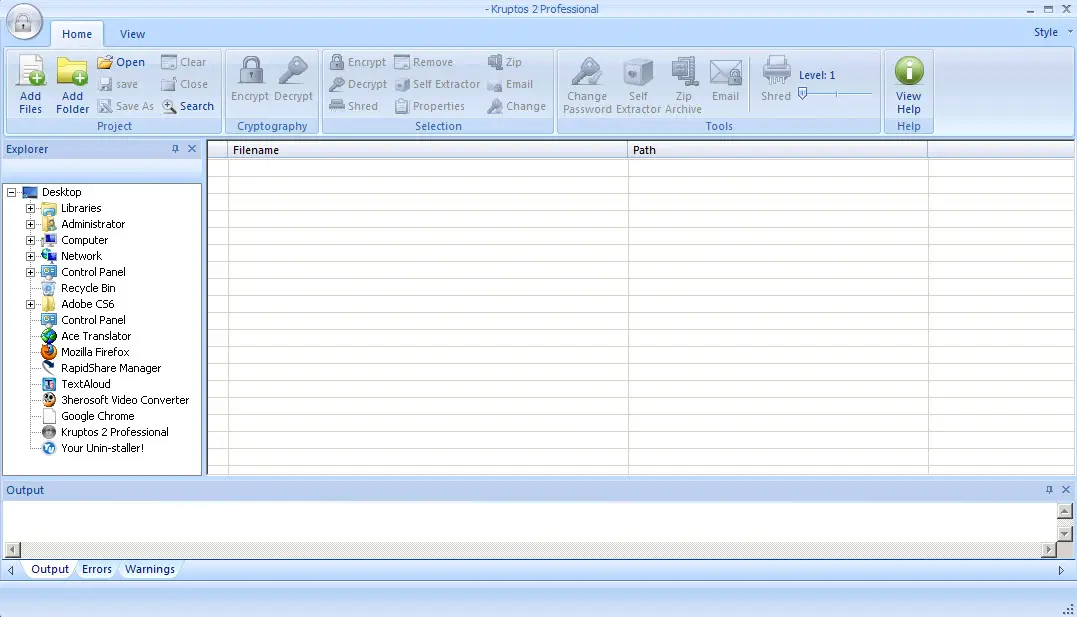Expand the first Control Panel node
This screenshot has width=1077, height=617.
[x=30, y=272]
